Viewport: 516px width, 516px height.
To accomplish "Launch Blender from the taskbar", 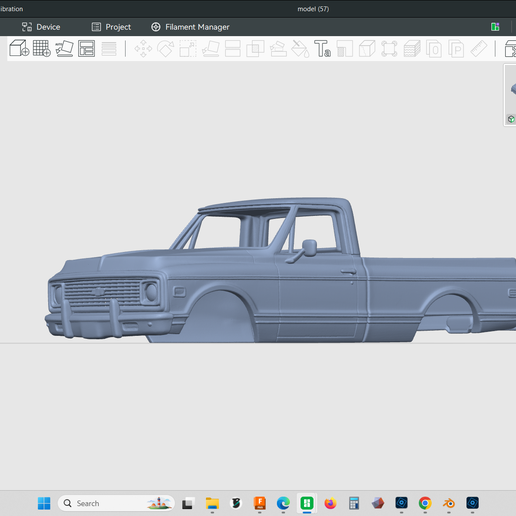I will [449, 503].
